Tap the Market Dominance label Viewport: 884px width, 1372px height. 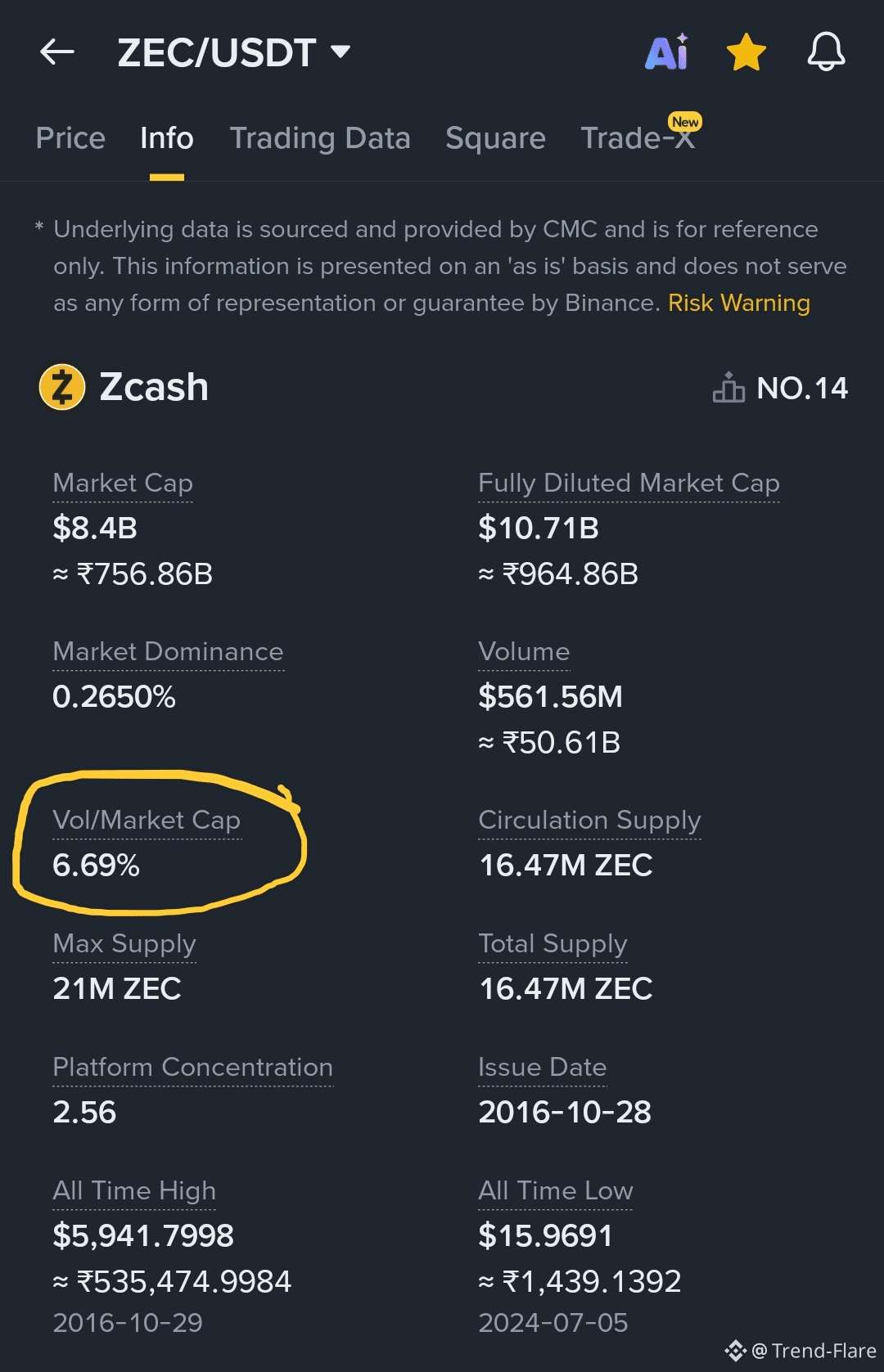click(x=168, y=652)
